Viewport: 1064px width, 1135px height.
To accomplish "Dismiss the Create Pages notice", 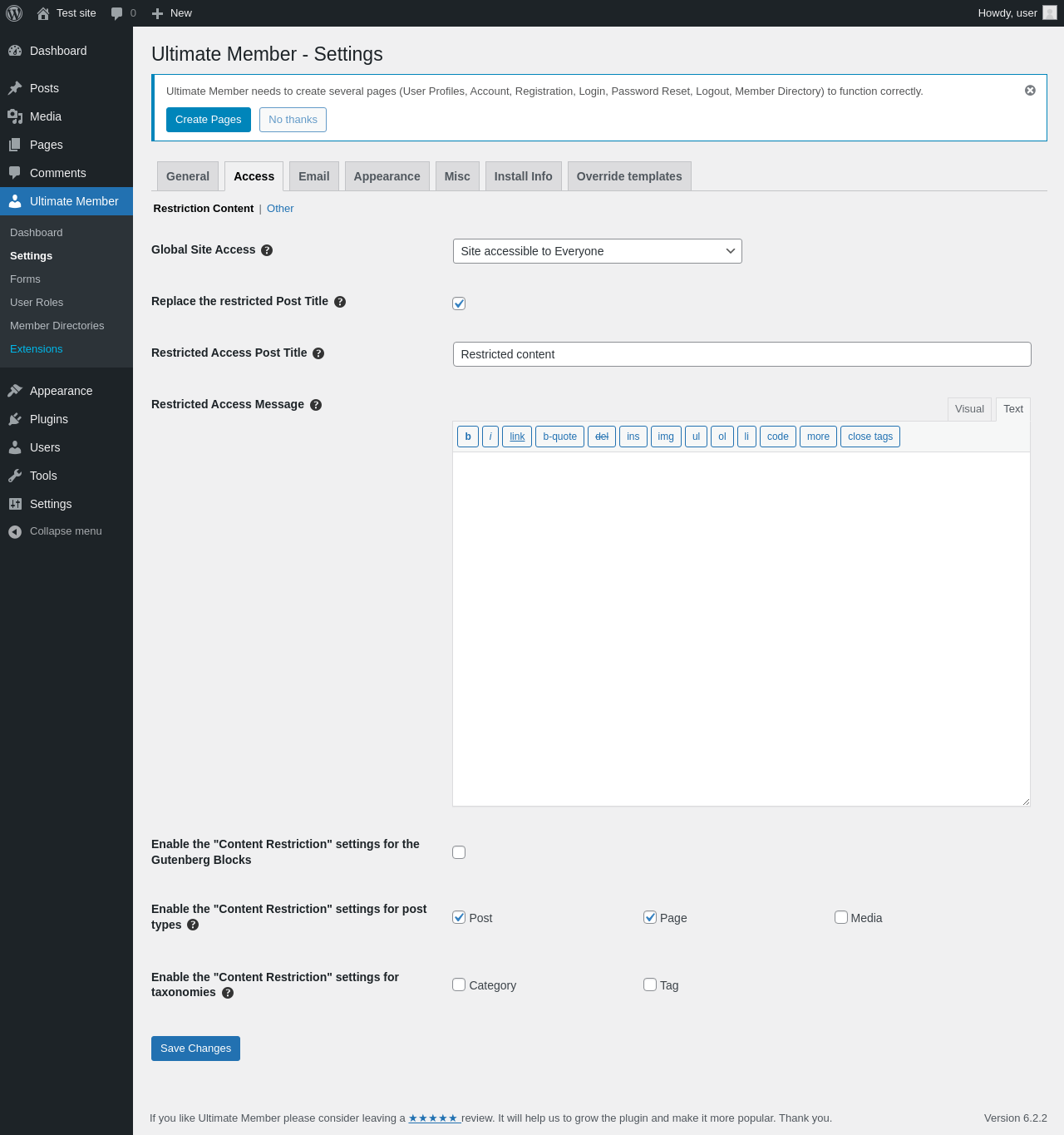I will (x=1030, y=90).
